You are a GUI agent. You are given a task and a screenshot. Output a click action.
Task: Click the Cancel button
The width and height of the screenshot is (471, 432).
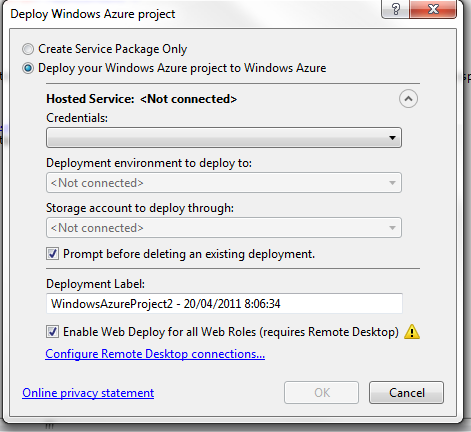[406, 393]
